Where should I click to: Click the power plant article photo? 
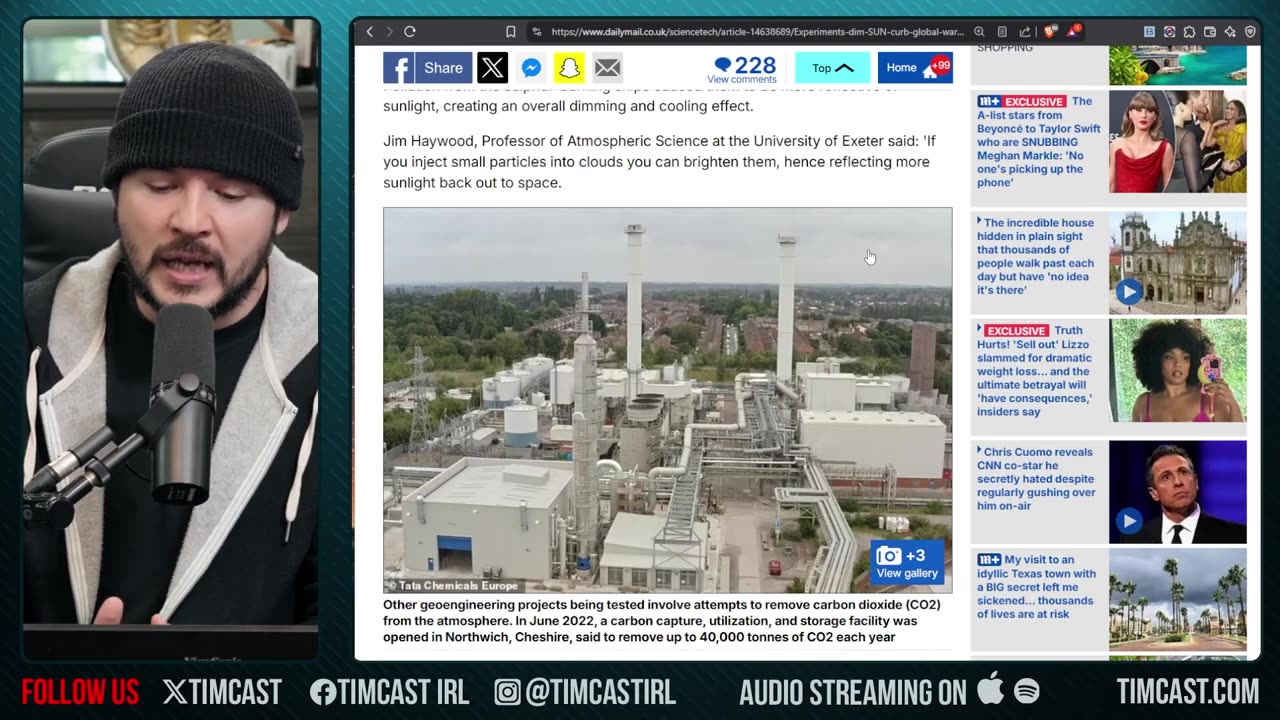tap(667, 400)
